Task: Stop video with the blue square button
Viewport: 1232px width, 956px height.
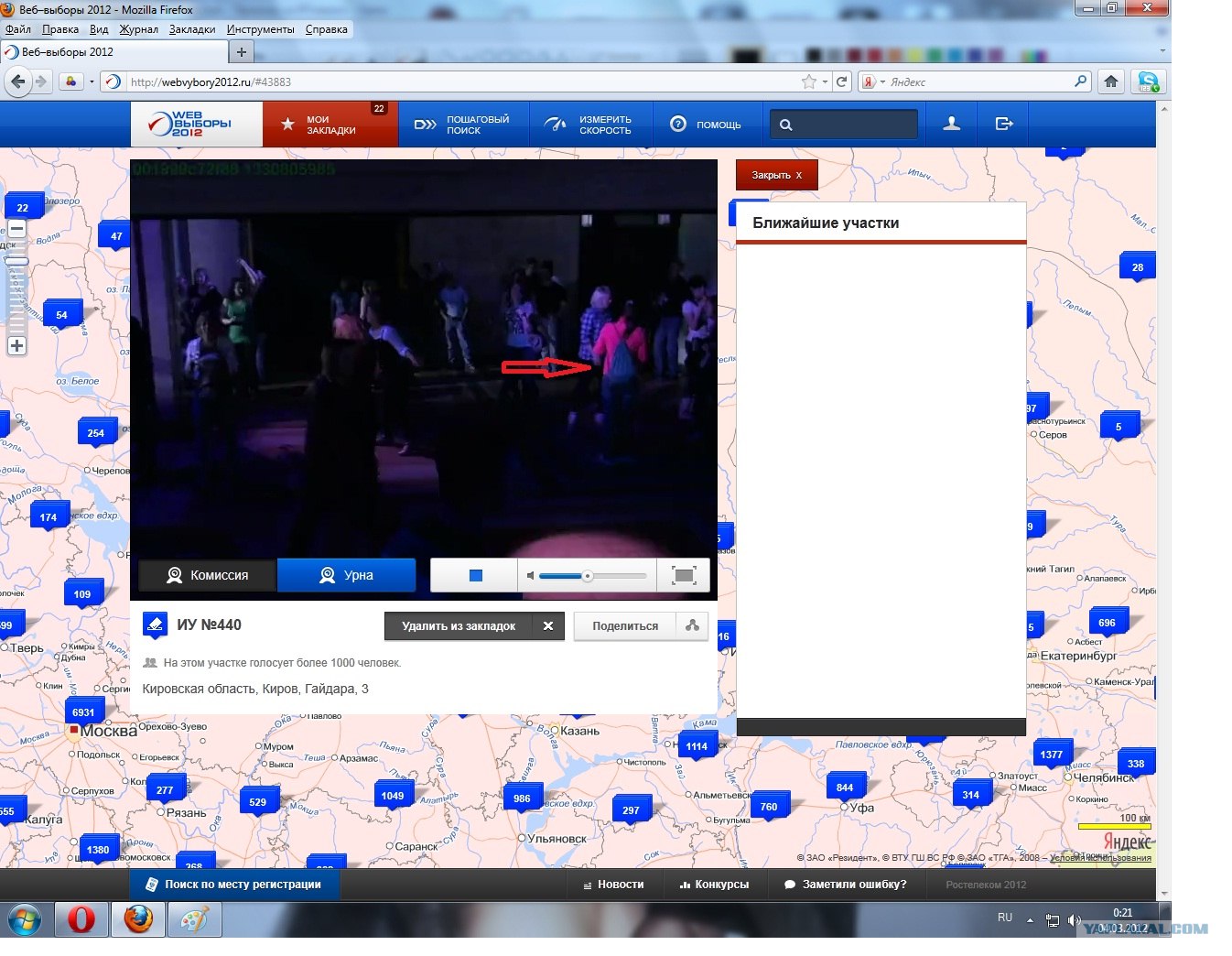Action: tap(475, 575)
